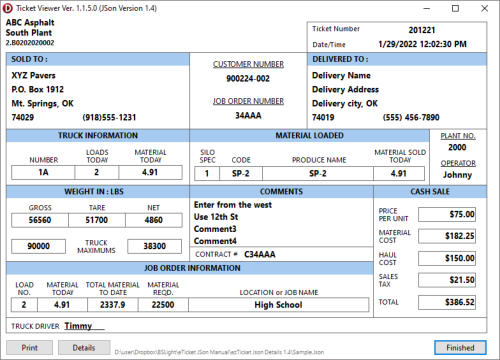This screenshot has width=500, height=360.
Task: Click the SP-2 produce name field
Action: tap(318, 173)
